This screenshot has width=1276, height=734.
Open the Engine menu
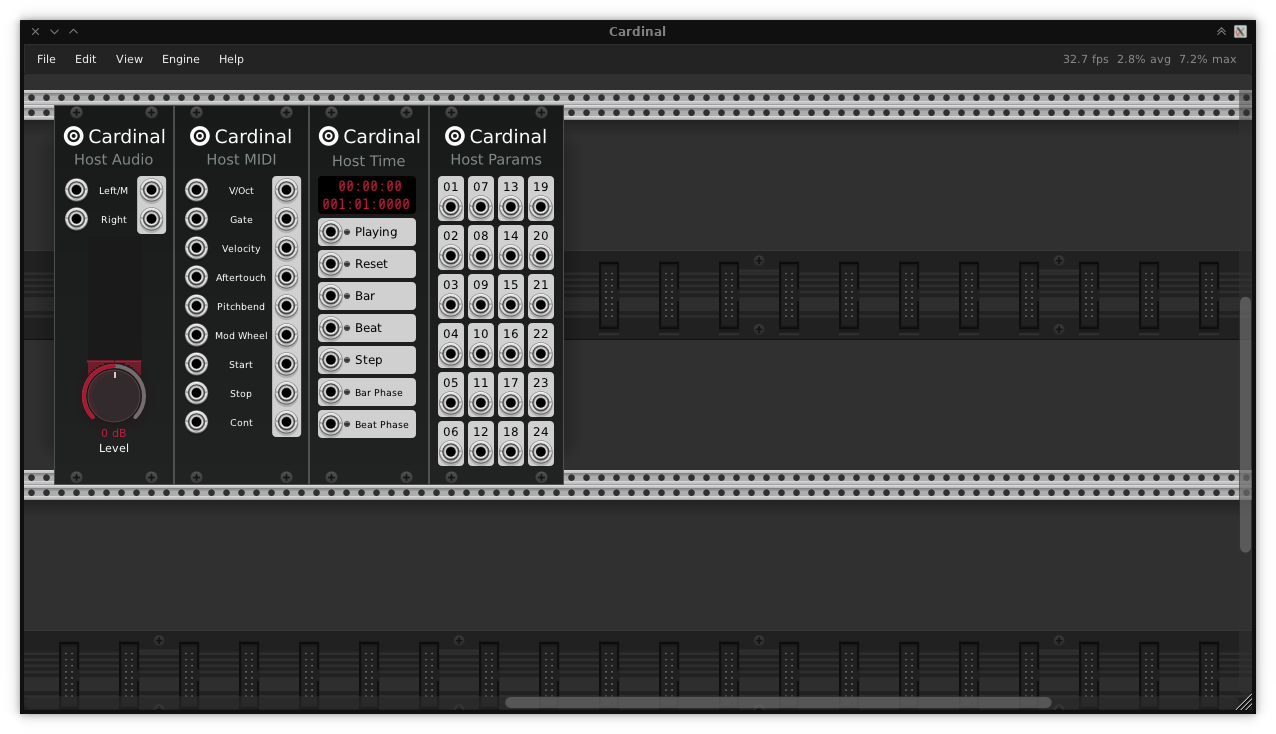[181, 59]
